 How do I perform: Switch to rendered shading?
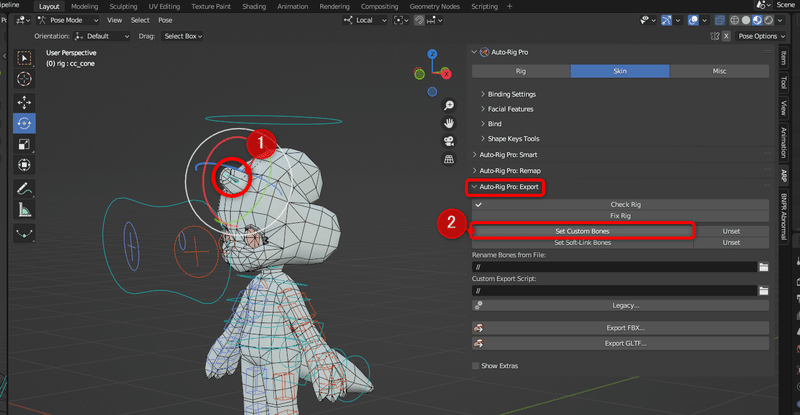[768, 20]
